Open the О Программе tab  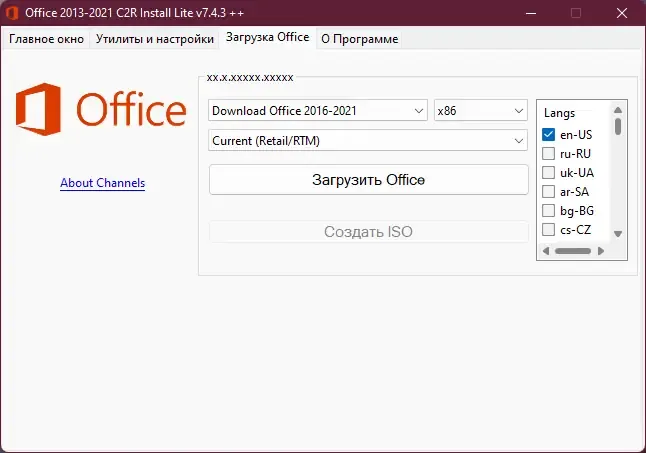click(359, 39)
